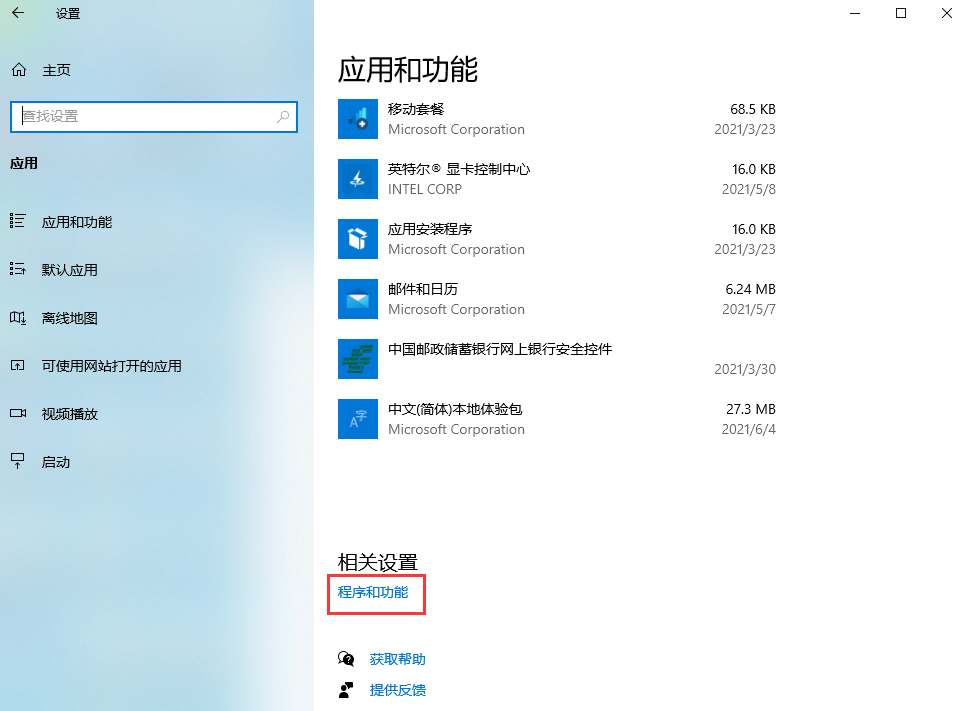Viewport: 961px width, 711px height.
Task: Select the 邮件和日历 app name
Action: coord(423,289)
